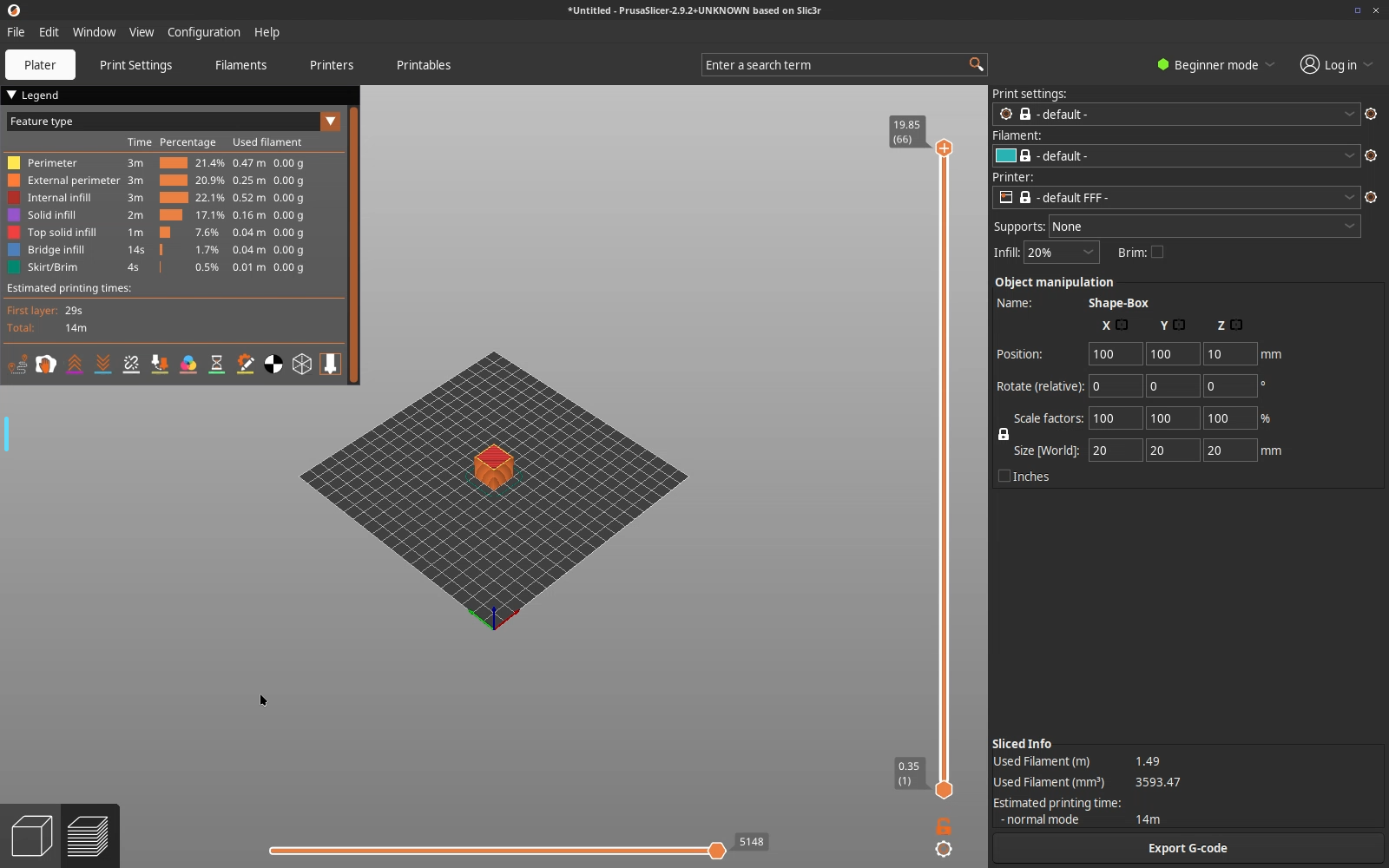This screenshot has height=868, width=1389.
Task: Click the Position X input field
Action: (1116, 354)
